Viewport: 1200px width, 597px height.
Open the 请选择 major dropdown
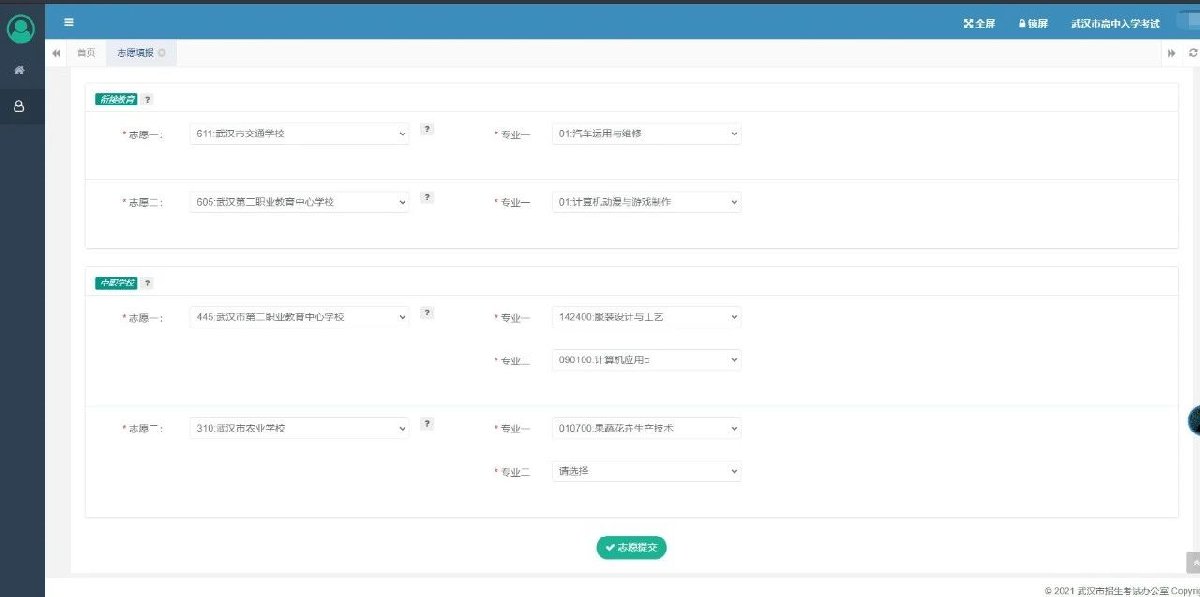(646, 471)
